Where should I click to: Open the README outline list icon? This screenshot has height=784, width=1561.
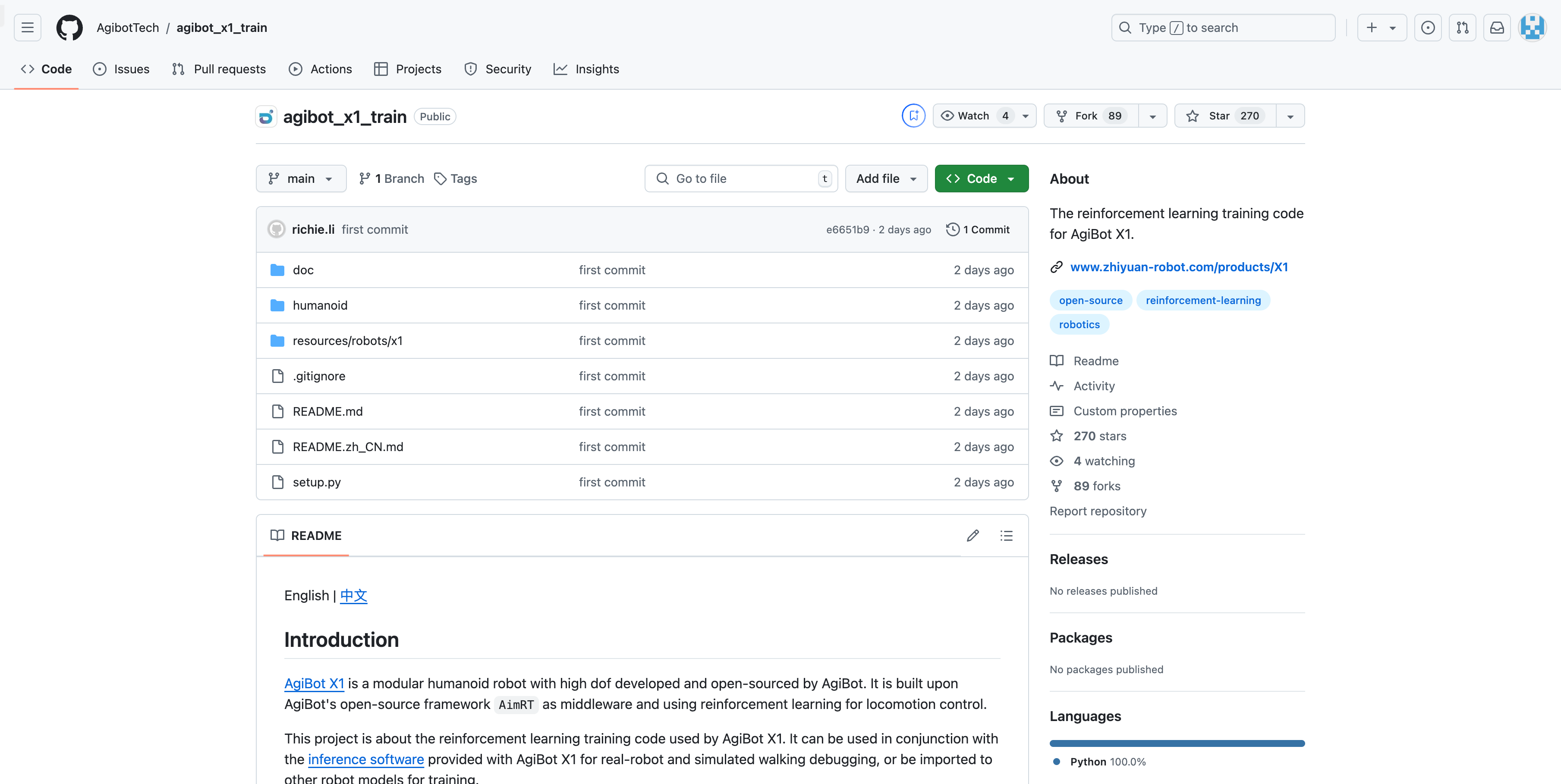coord(1007,536)
